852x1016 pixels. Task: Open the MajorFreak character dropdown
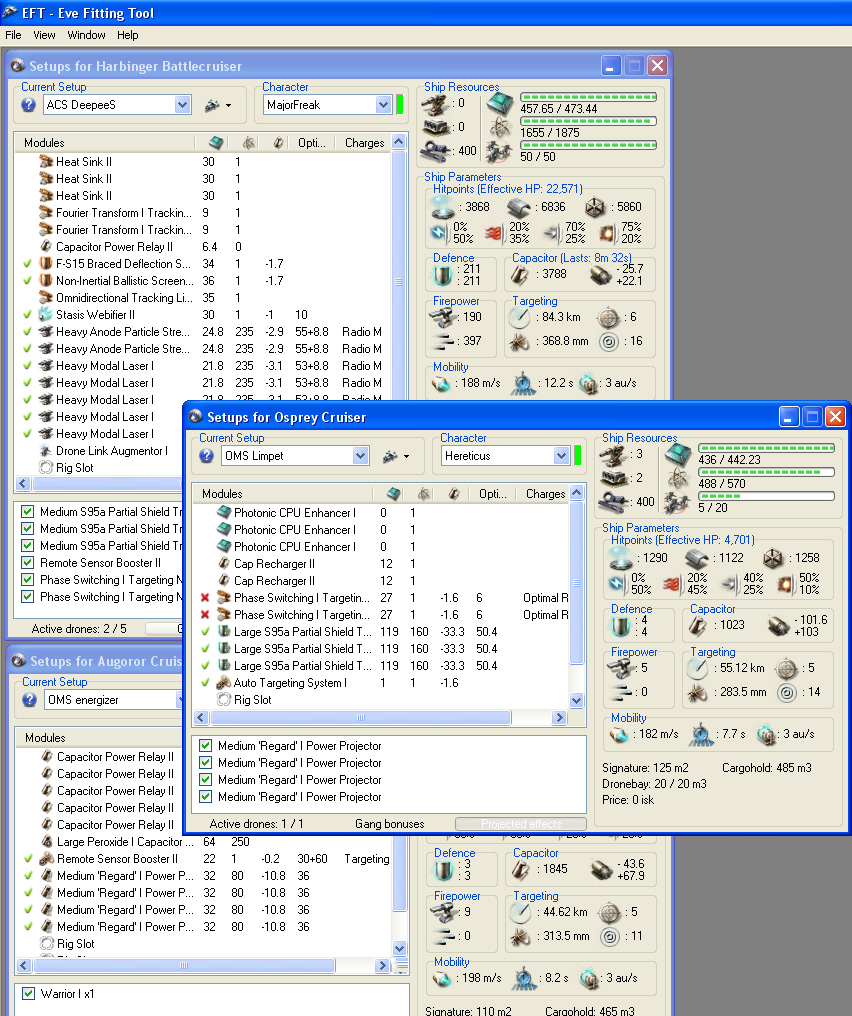pyautogui.click(x=383, y=105)
